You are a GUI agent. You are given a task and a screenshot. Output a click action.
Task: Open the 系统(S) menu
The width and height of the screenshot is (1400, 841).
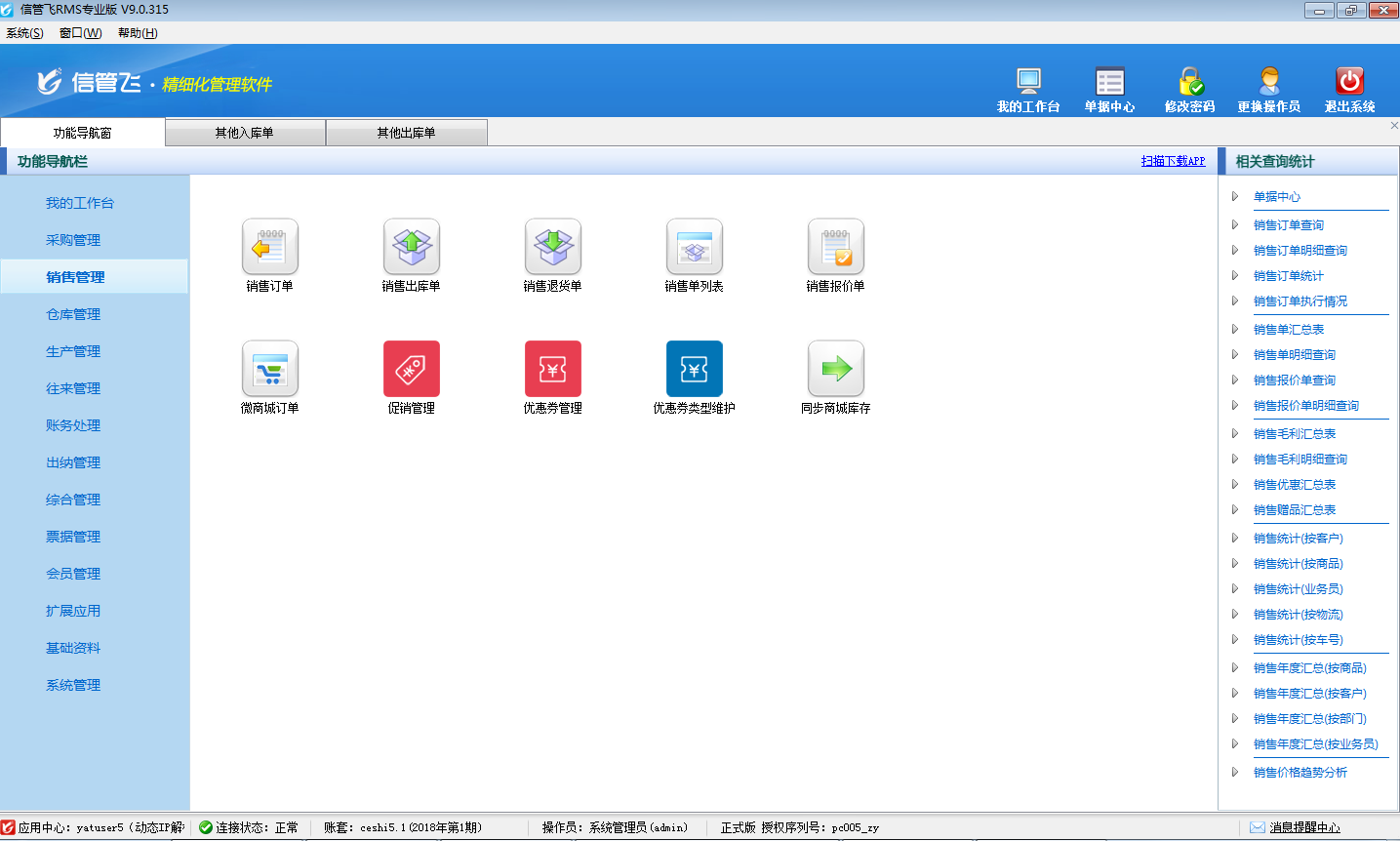pos(24,33)
